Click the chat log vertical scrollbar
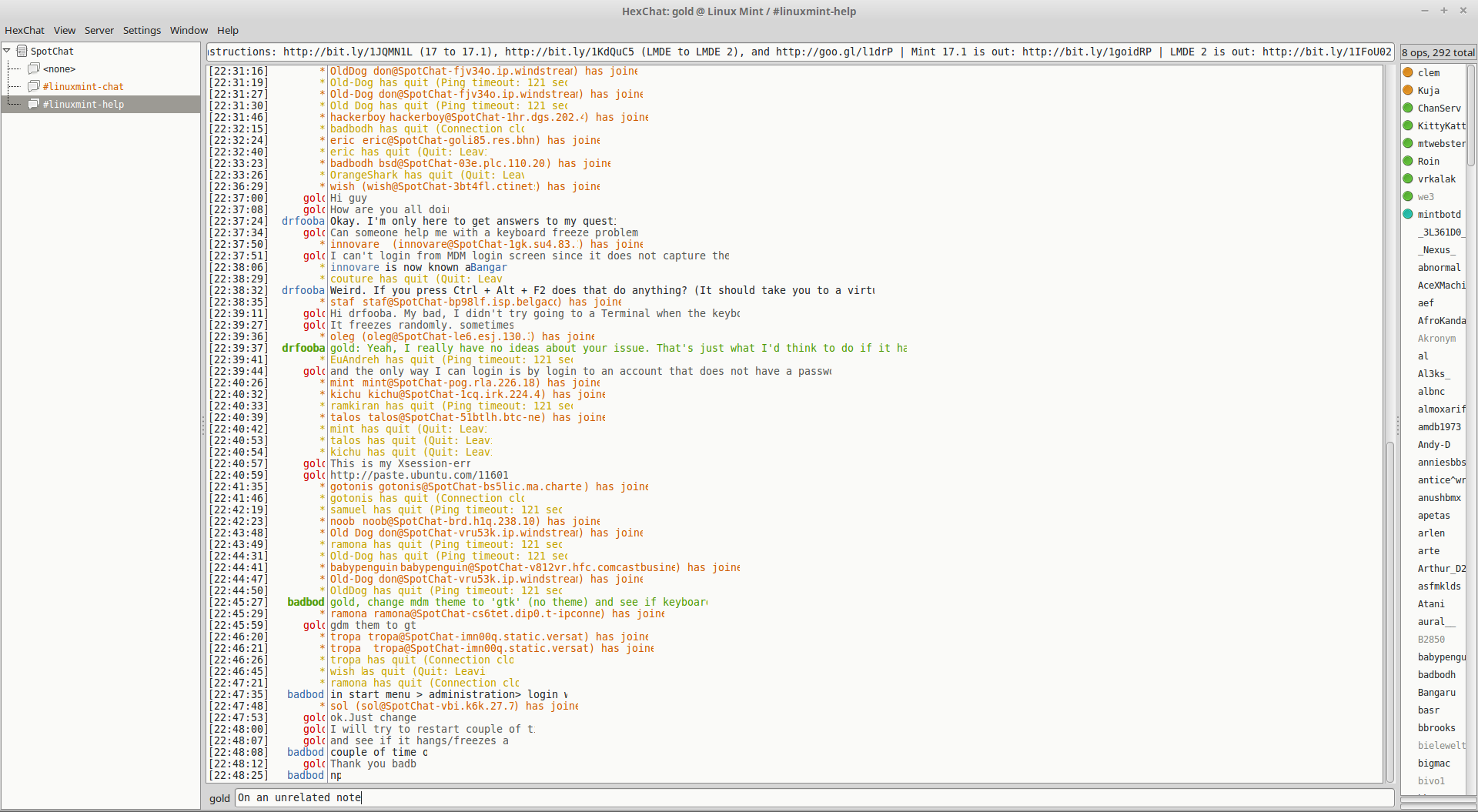The width and height of the screenshot is (1478, 812). click(1389, 423)
